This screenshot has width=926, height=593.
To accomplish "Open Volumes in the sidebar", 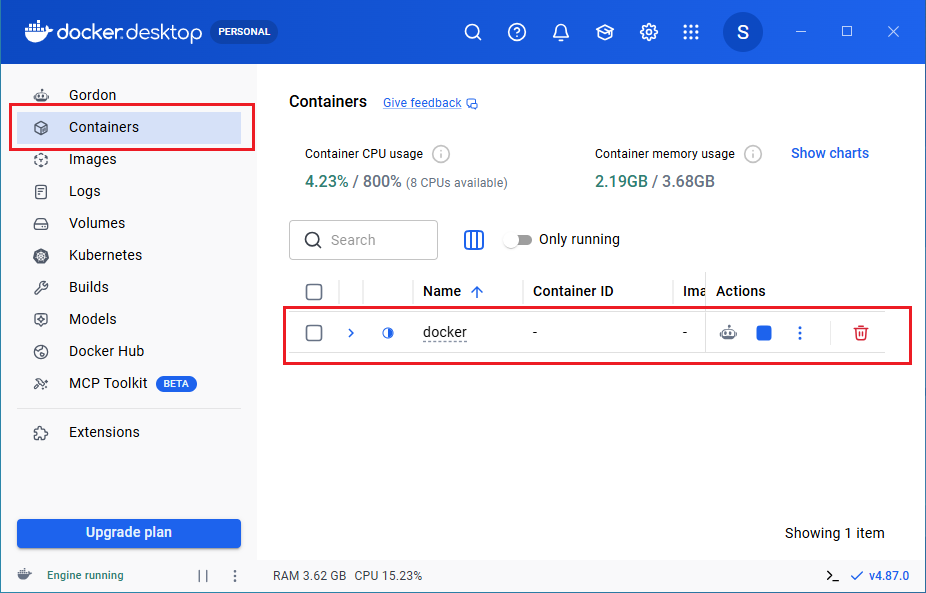I will (x=129, y=223).
